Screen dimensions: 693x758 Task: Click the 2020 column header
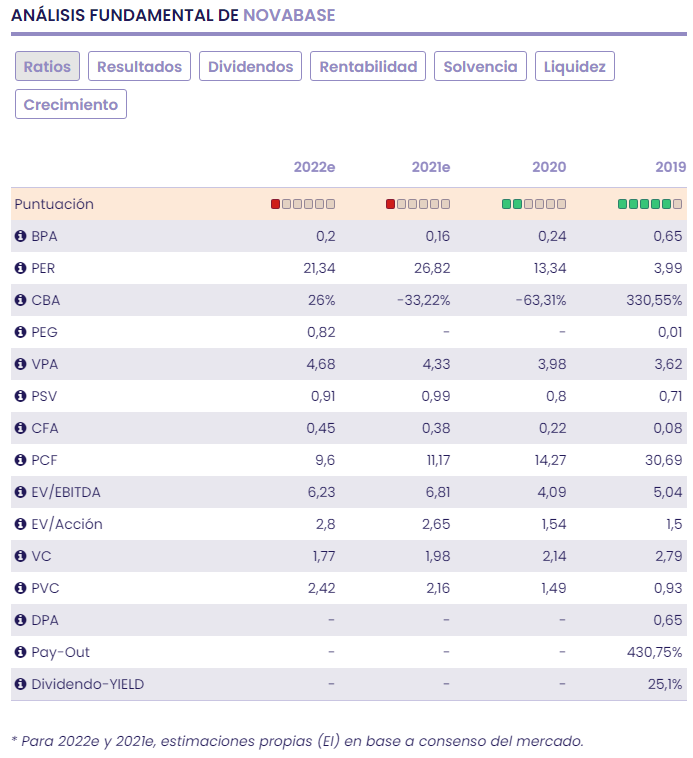tap(549, 167)
